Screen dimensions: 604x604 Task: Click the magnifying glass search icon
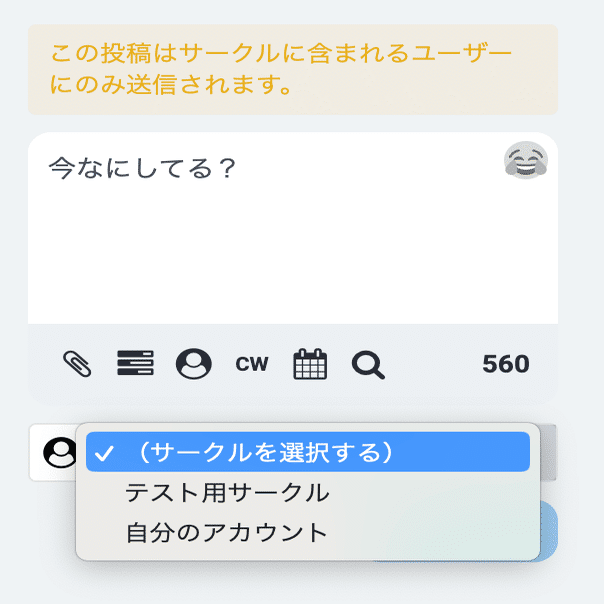[368, 364]
